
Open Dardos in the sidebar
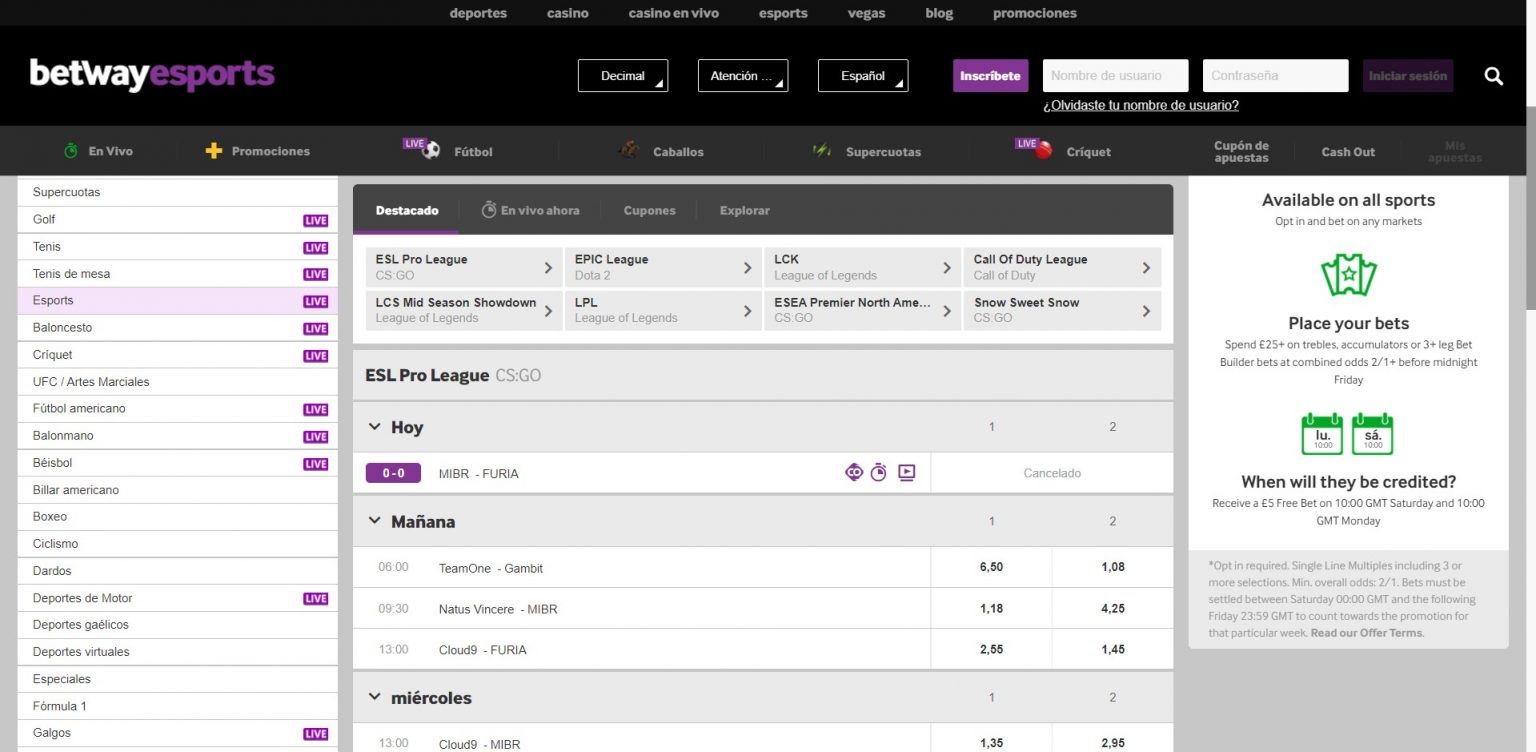point(178,571)
